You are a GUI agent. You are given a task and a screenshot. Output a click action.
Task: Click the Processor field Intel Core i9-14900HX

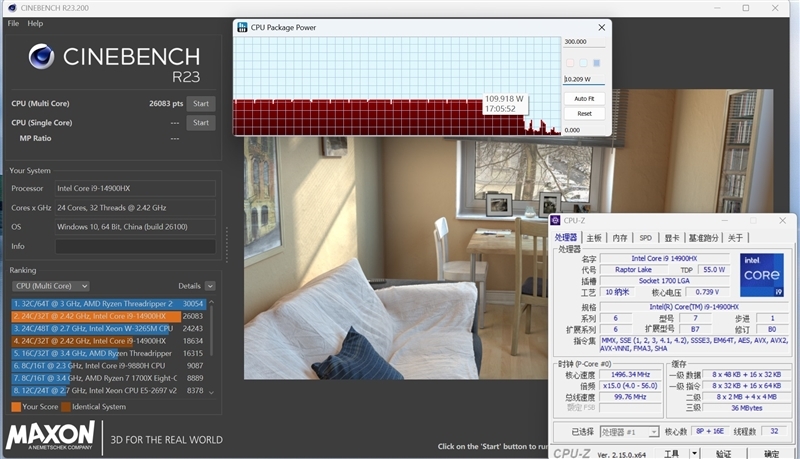tap(135, 189)
